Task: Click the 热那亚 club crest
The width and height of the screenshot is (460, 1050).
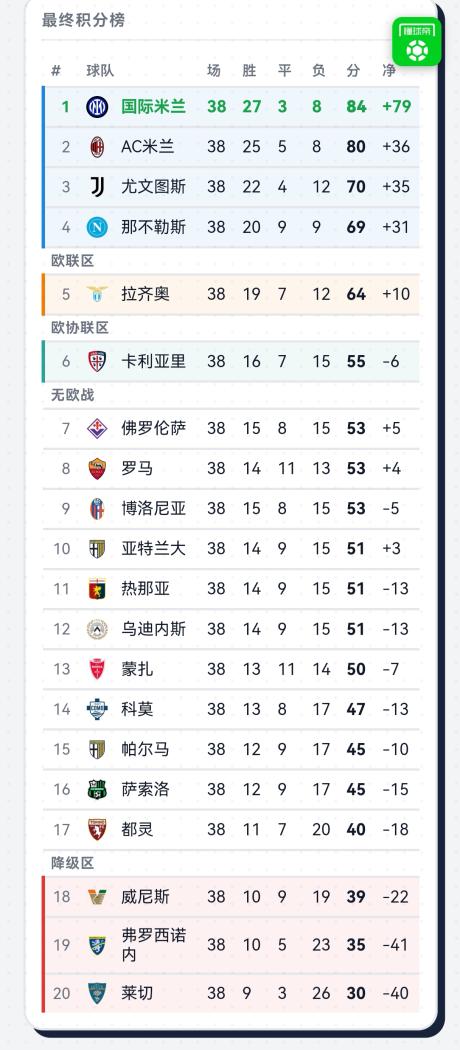Action: (97, 589)
